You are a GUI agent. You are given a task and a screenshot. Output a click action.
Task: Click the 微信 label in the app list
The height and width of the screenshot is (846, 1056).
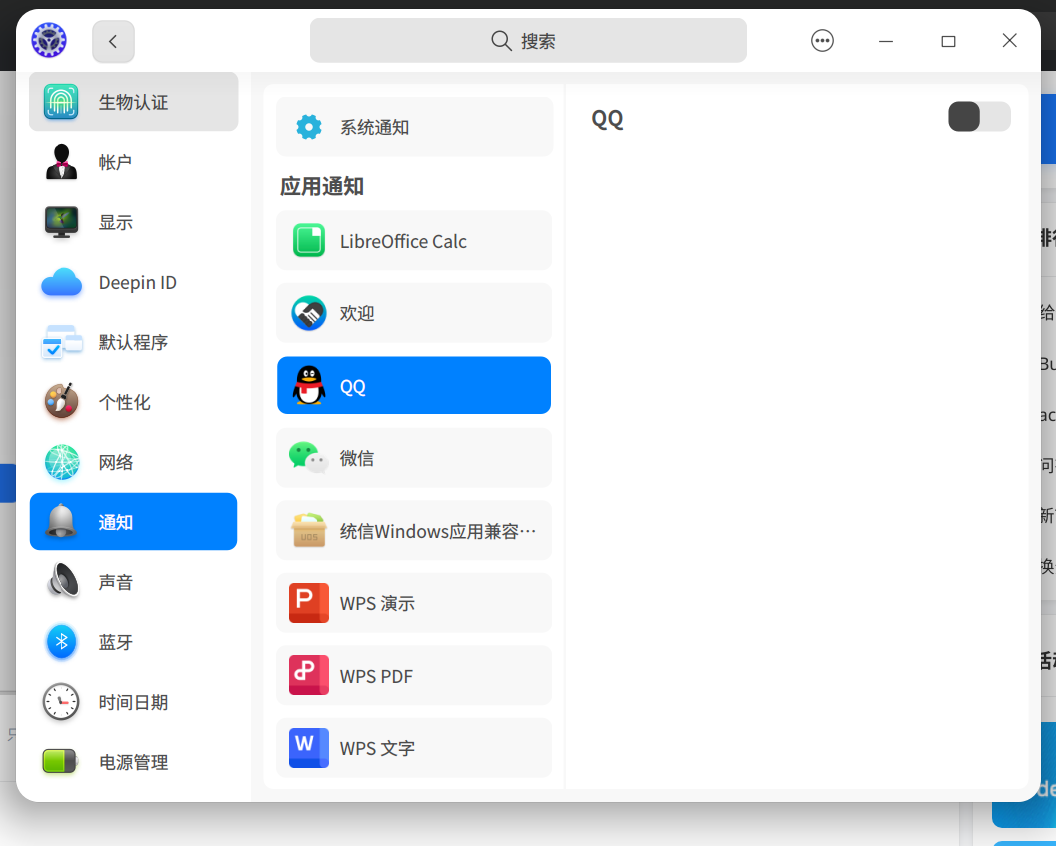[x=356, y=459]
